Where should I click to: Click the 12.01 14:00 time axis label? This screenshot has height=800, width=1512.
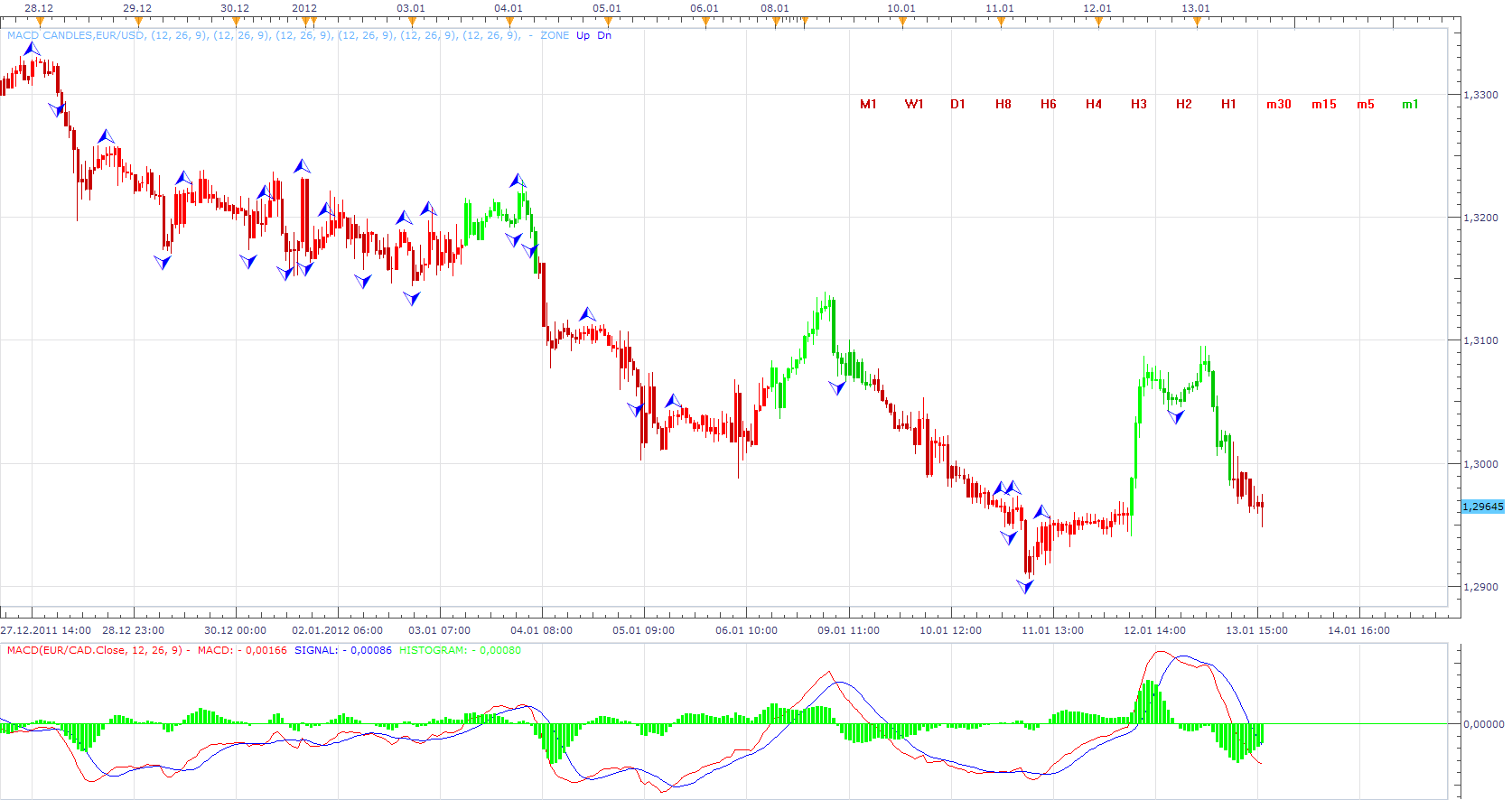pyautogui.click(x=1155, y=630)
